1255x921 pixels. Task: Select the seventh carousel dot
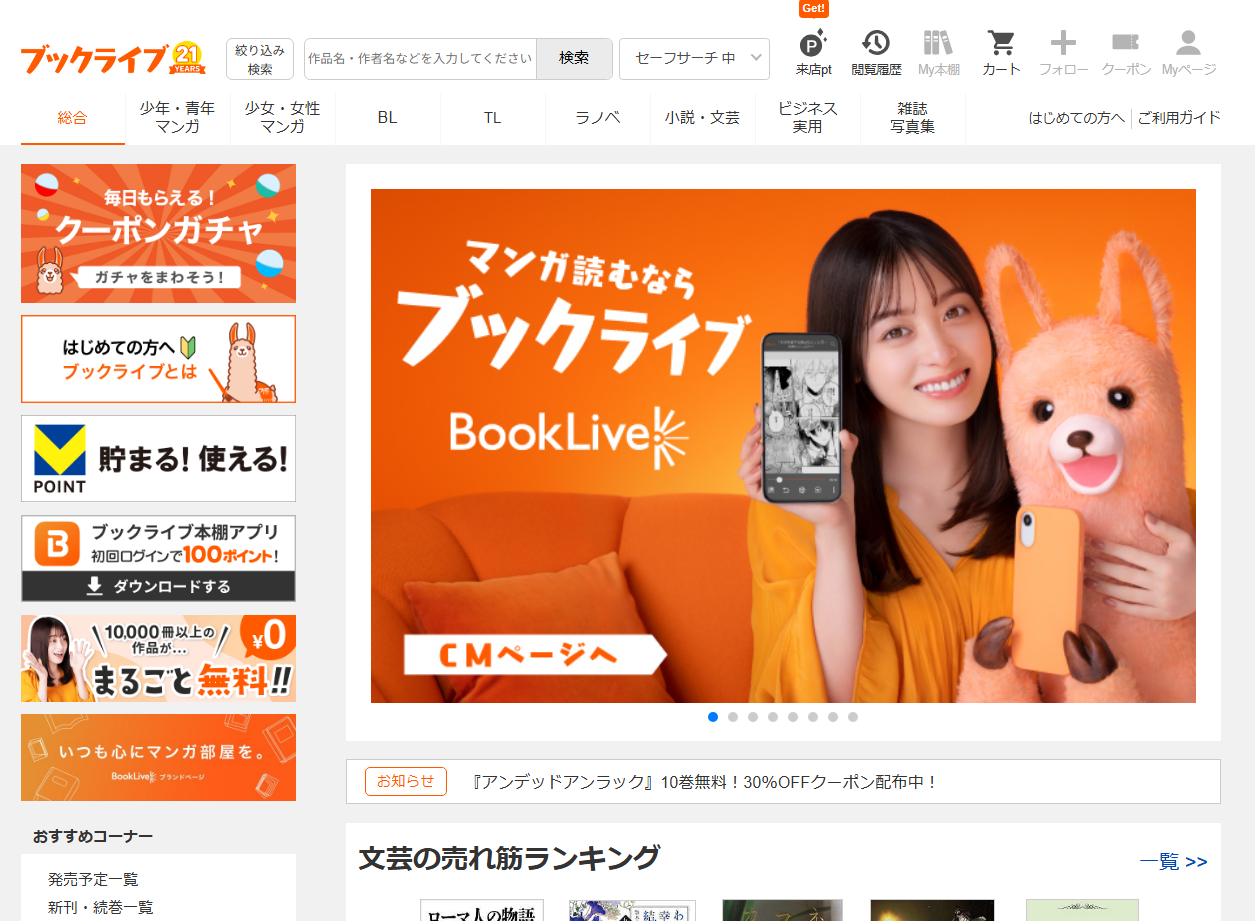(x=833, y=717)
